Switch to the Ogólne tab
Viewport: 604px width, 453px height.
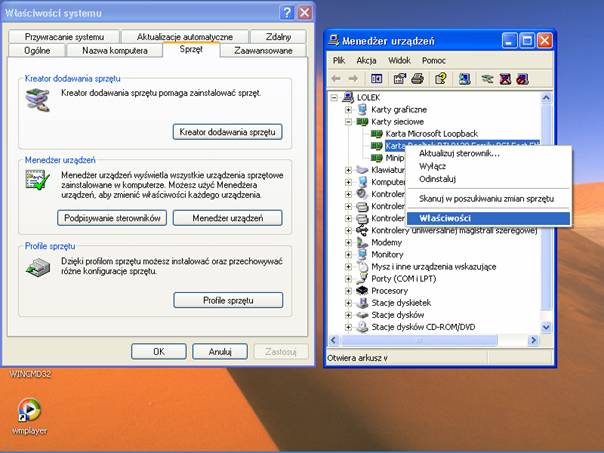point(37,50)
